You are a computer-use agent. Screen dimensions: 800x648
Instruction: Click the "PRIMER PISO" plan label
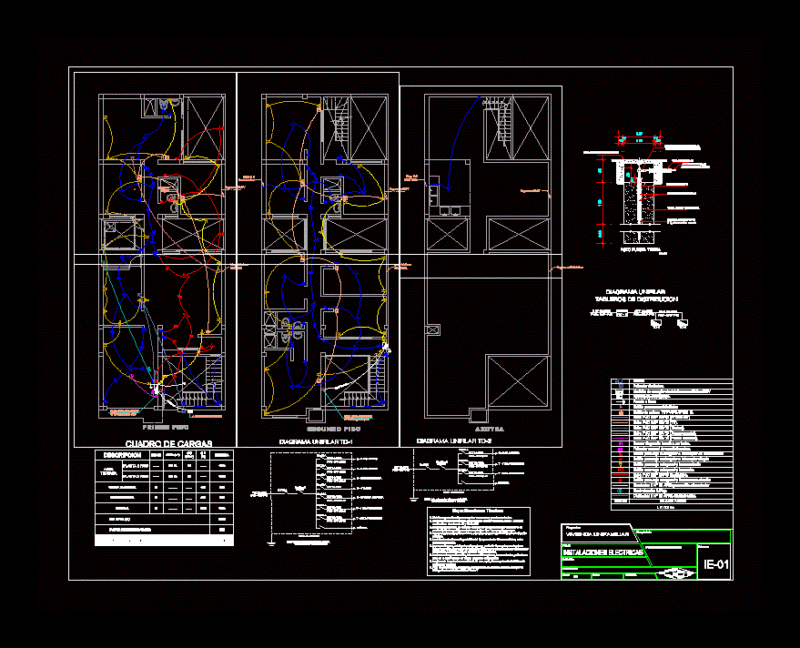165,427
